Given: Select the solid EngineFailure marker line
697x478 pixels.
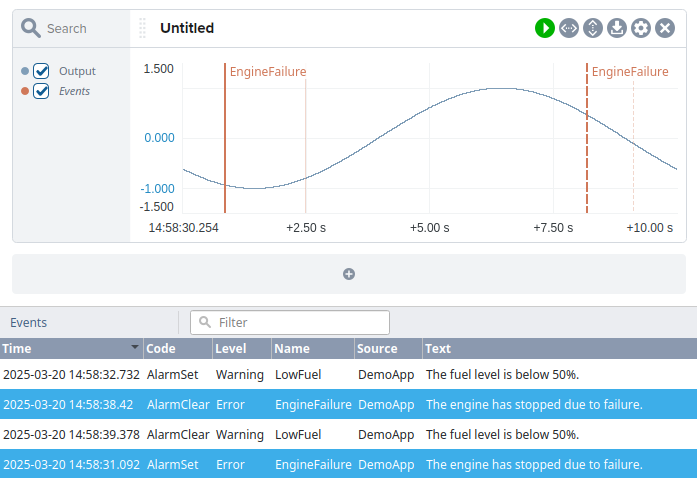Looking at the screenshot, I should click(x=225, y=138).
